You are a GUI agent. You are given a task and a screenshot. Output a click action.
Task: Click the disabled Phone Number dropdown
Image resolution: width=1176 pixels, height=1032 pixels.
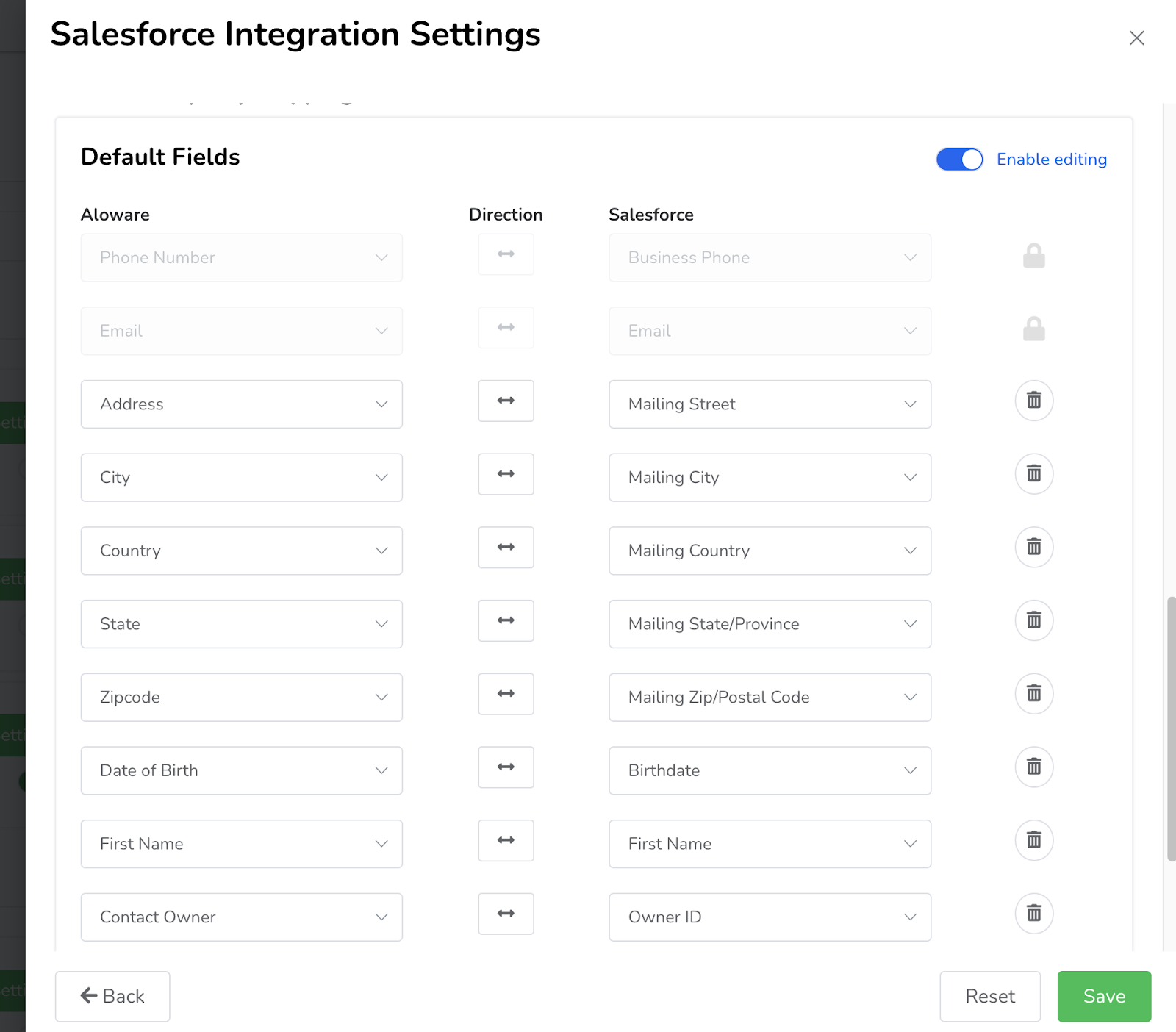pos(241,258)
